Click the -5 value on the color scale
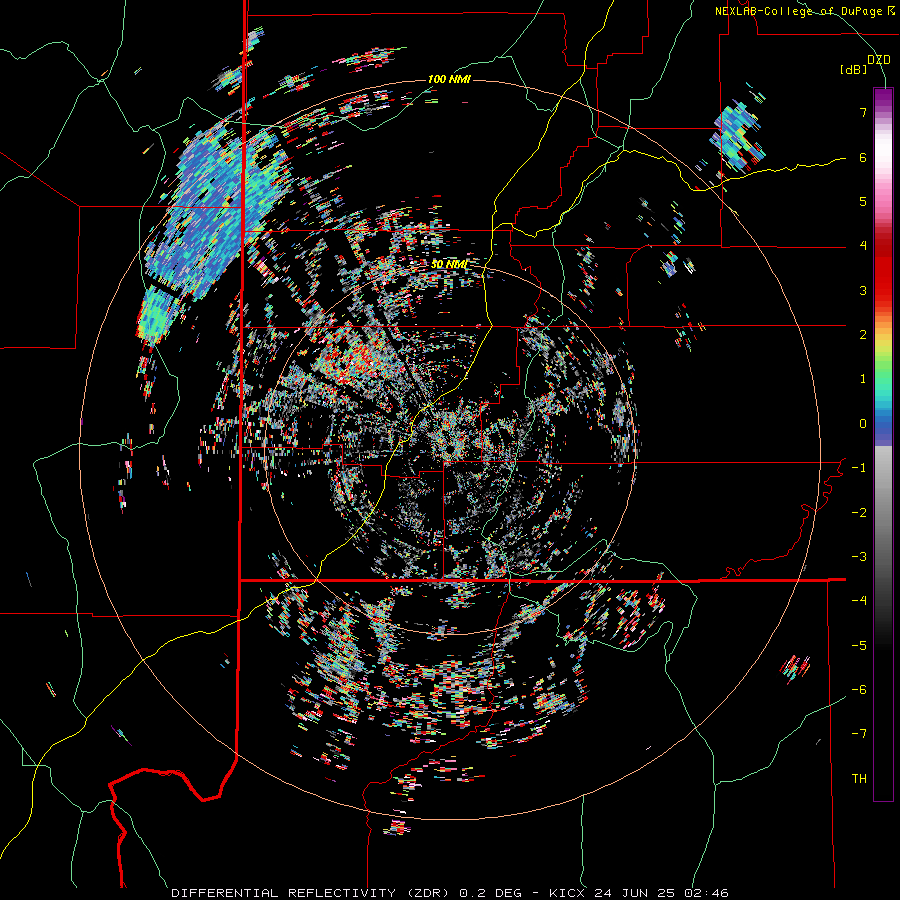900x900 pixels. click(x=859, y=646)
